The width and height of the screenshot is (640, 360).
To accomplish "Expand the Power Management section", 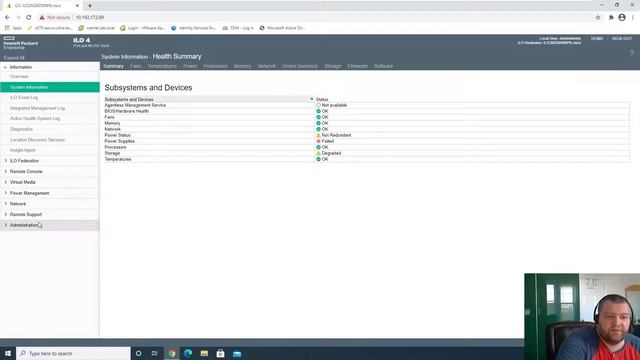I will click(x=6, y=193).
